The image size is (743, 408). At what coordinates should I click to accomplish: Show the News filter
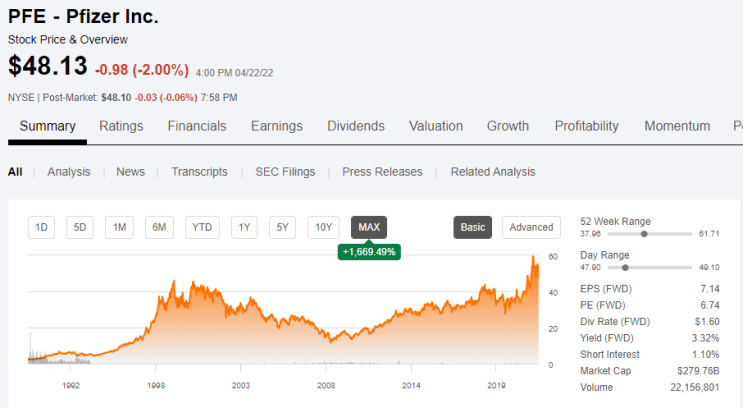130,172
